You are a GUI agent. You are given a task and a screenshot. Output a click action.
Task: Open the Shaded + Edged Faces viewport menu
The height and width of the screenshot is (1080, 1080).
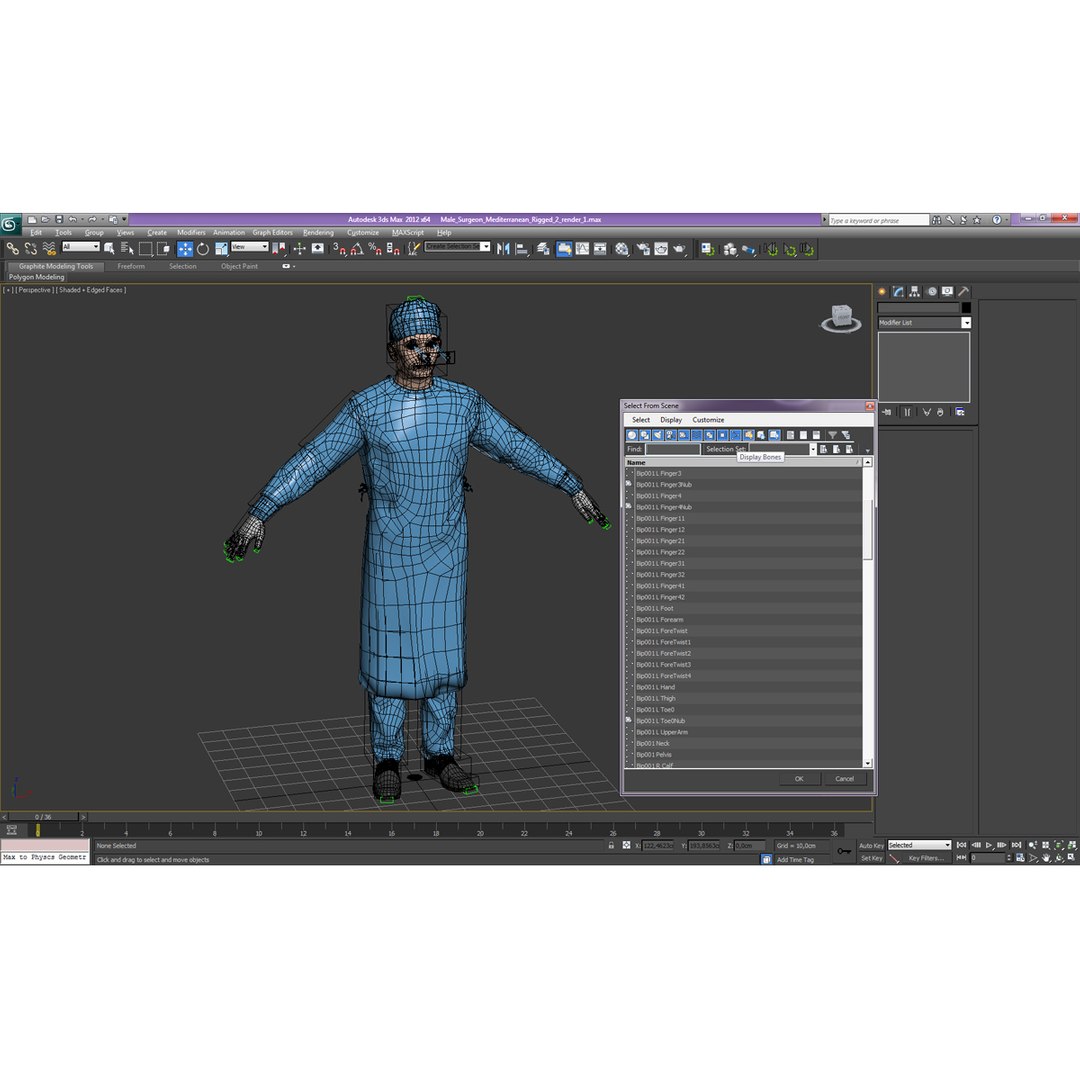91,290
